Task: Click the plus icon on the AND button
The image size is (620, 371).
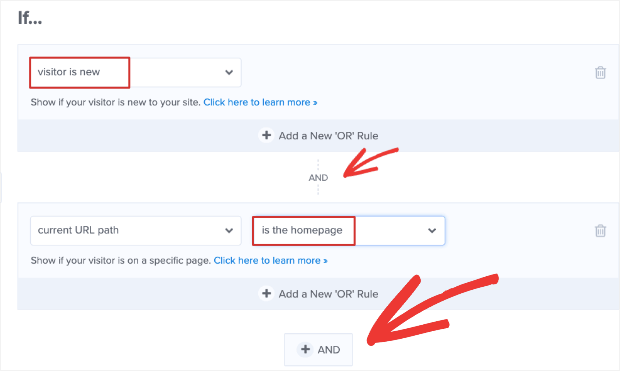Action: click(305, 349)
